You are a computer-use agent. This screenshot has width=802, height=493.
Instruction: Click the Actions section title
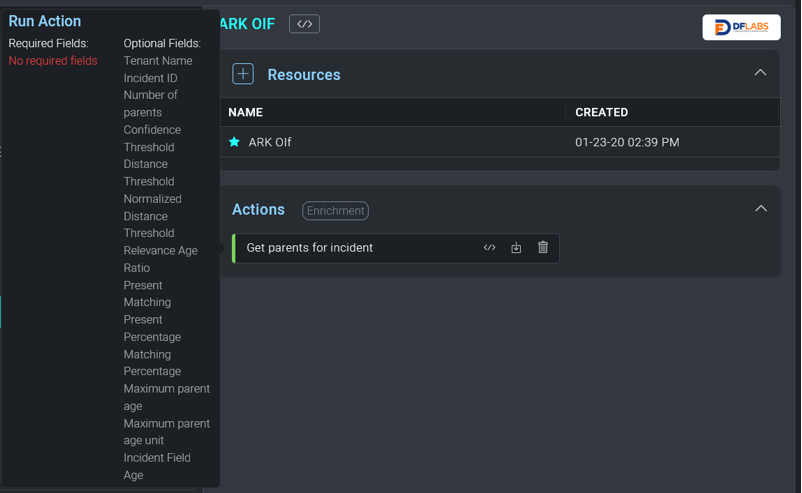pos(258,209)
